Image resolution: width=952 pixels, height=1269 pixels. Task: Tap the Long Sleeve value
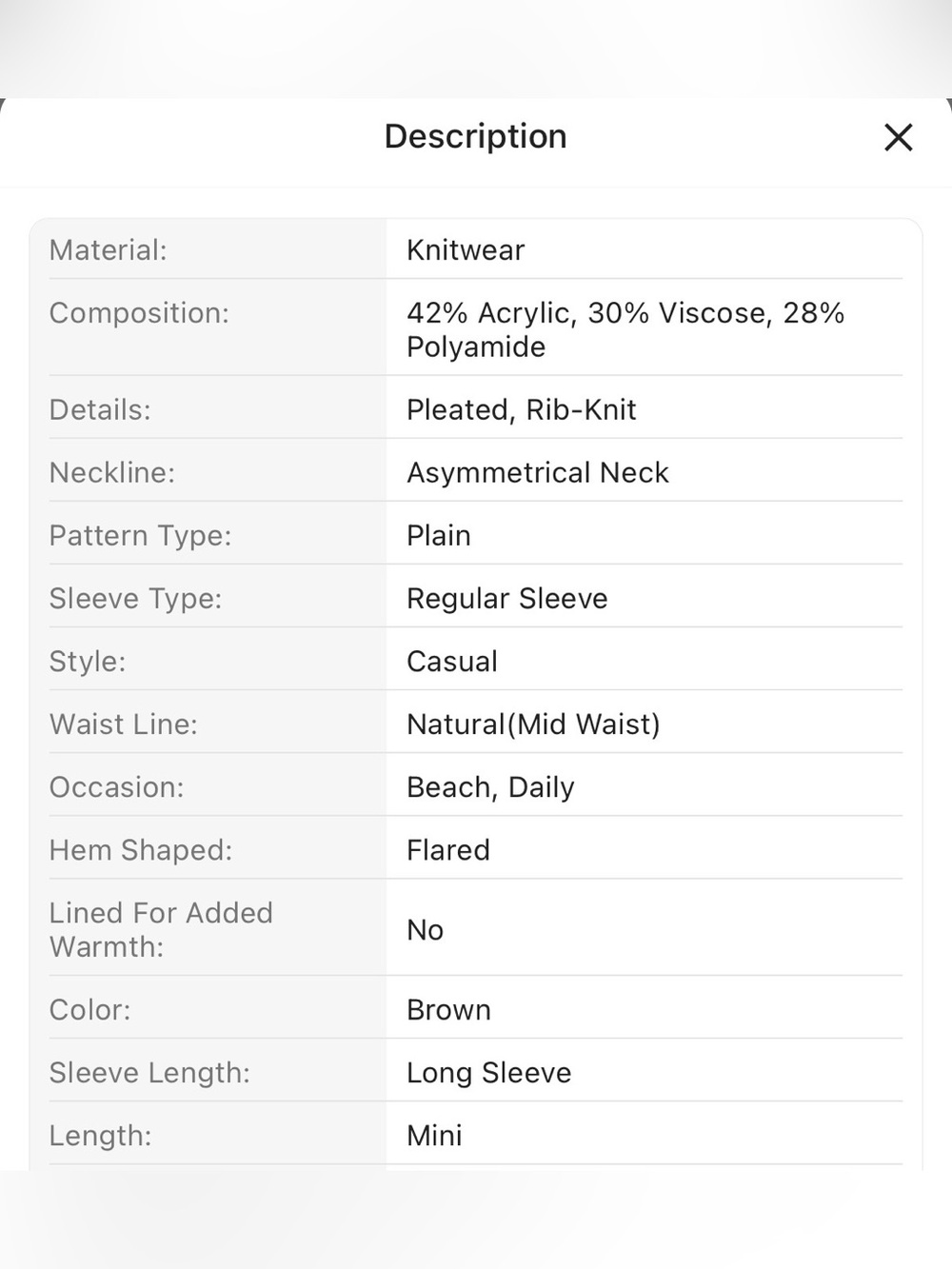tap(489, 1073)
